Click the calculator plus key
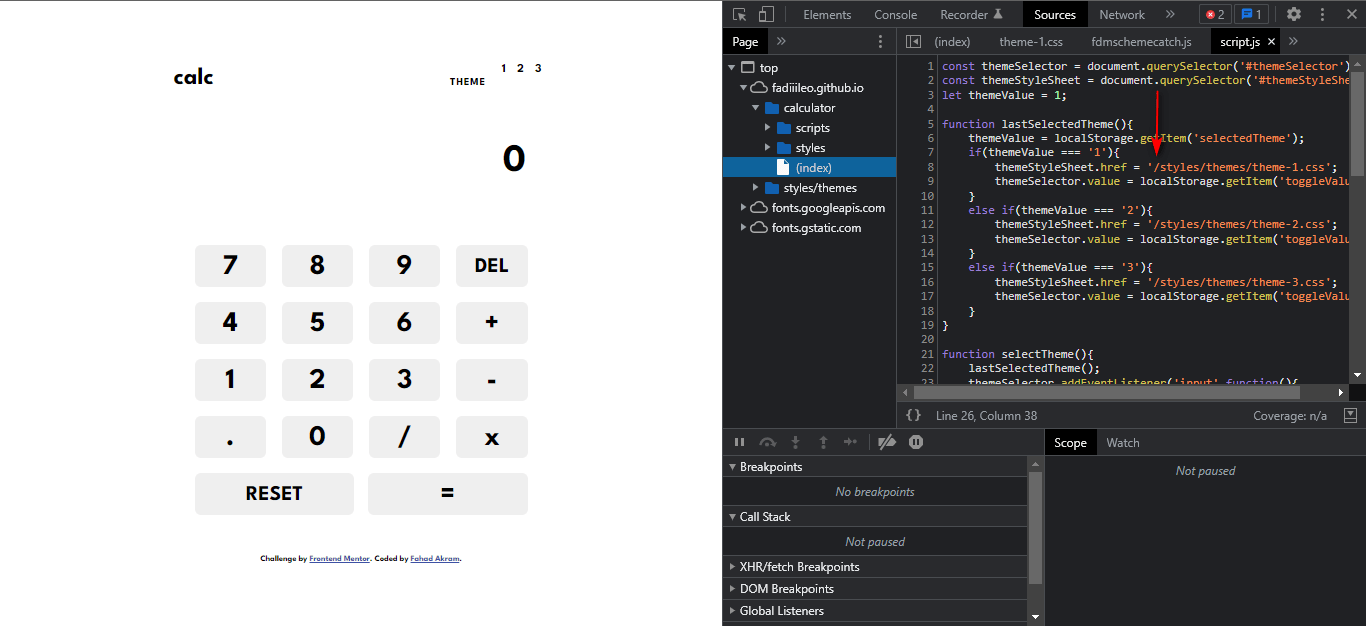 tap(492, 323)
